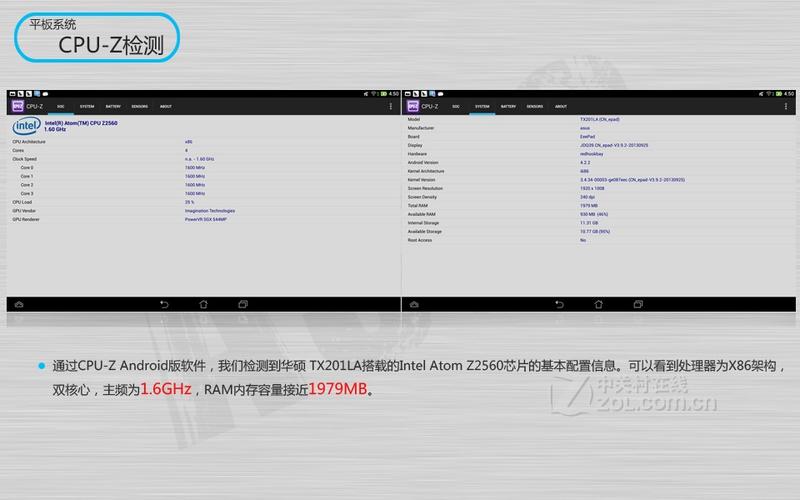Click the Model label on the System screen
The image size is (800, 500).
[414, 119]
